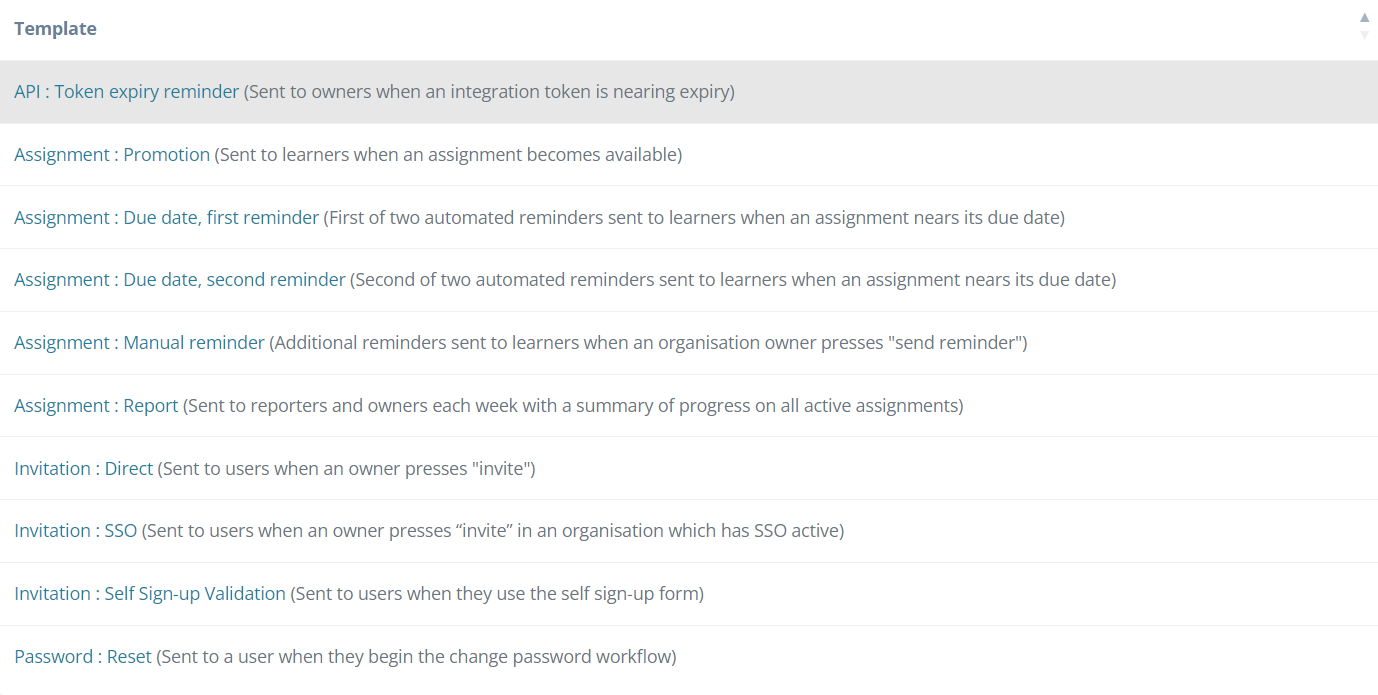1378x695 pixels.
Task: Click the descending sort arrow in Template header
Action: click(x=1364, y=35)
